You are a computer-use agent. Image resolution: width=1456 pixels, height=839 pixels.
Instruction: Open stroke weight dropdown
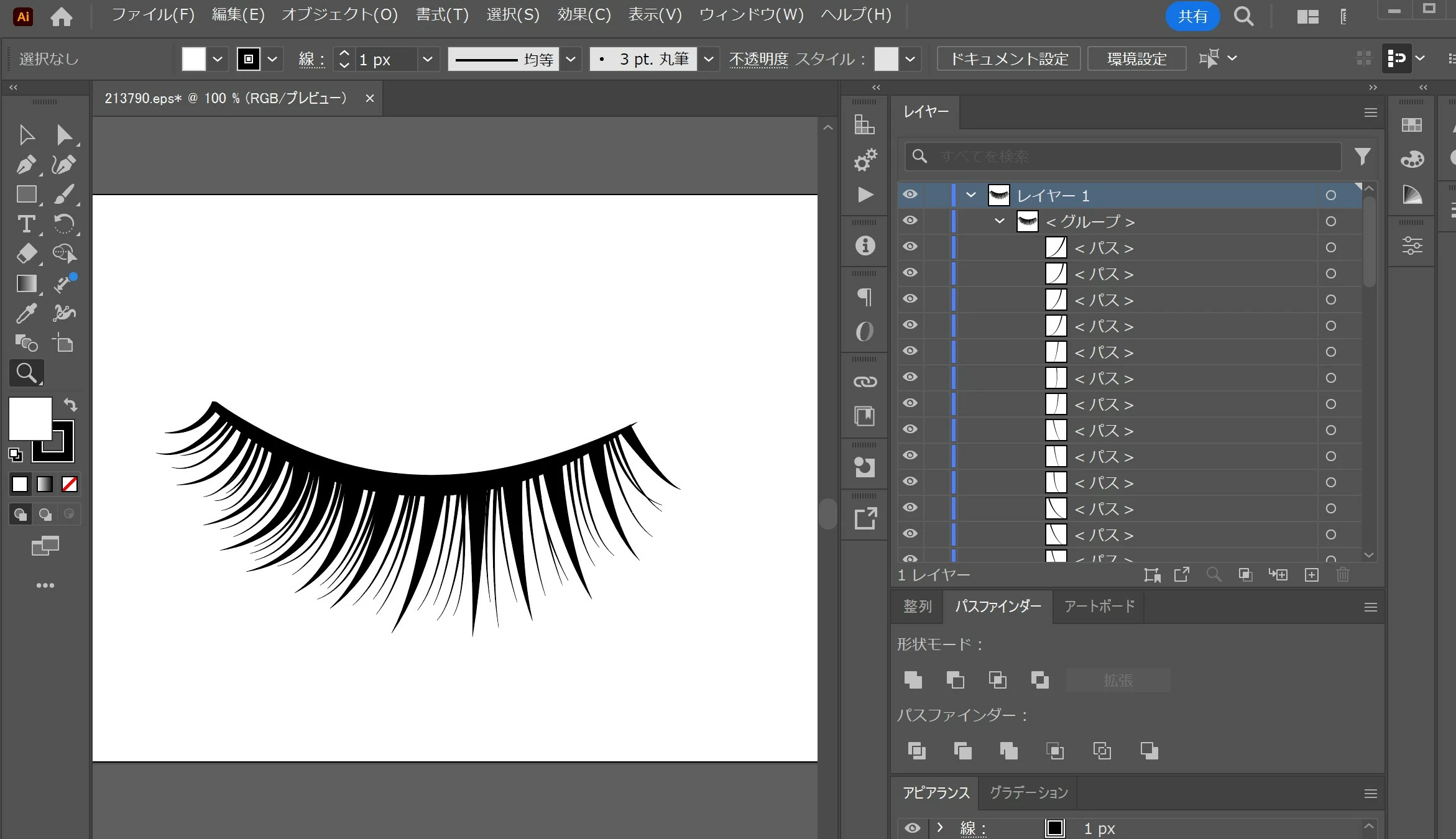[x=428, y=59]
